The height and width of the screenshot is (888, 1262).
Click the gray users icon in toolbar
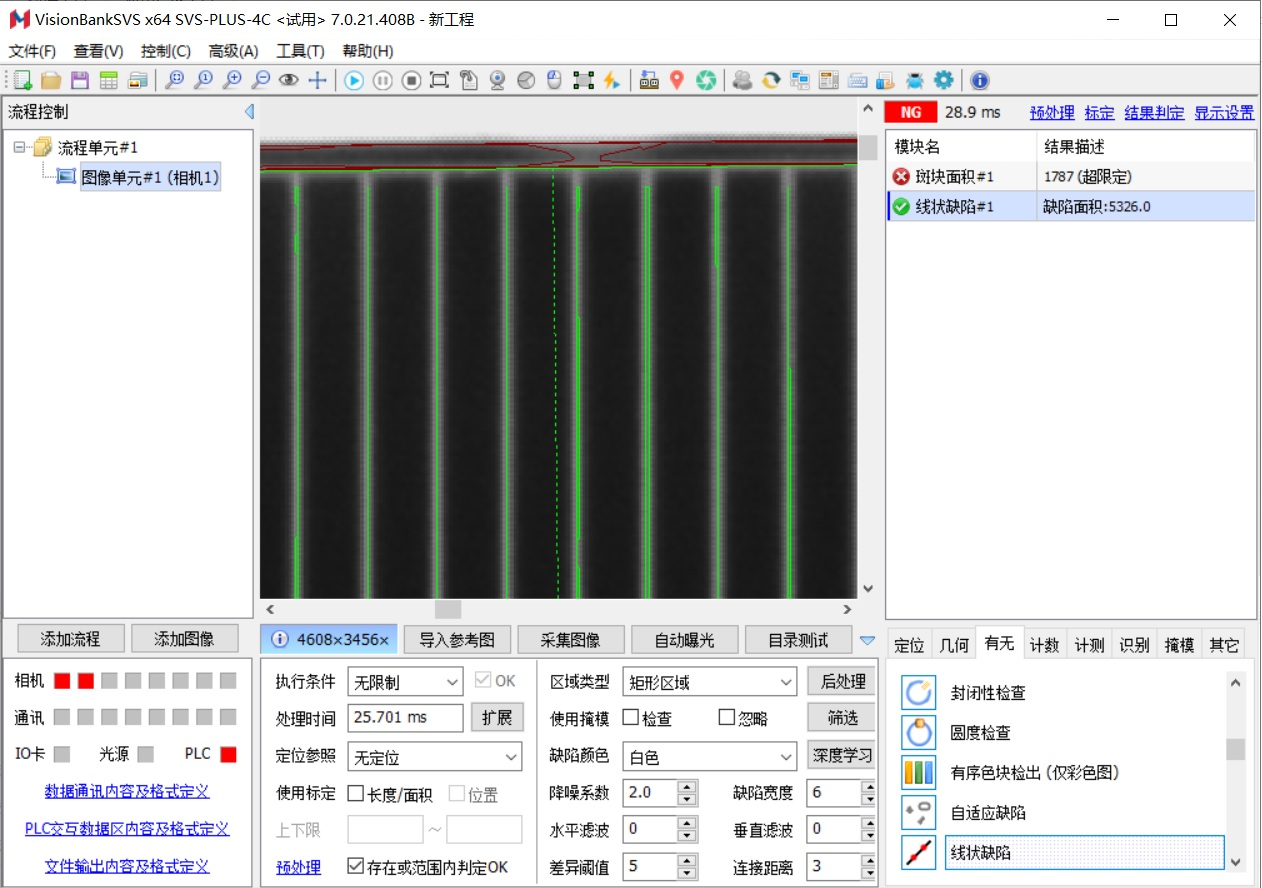coord(742,81)
